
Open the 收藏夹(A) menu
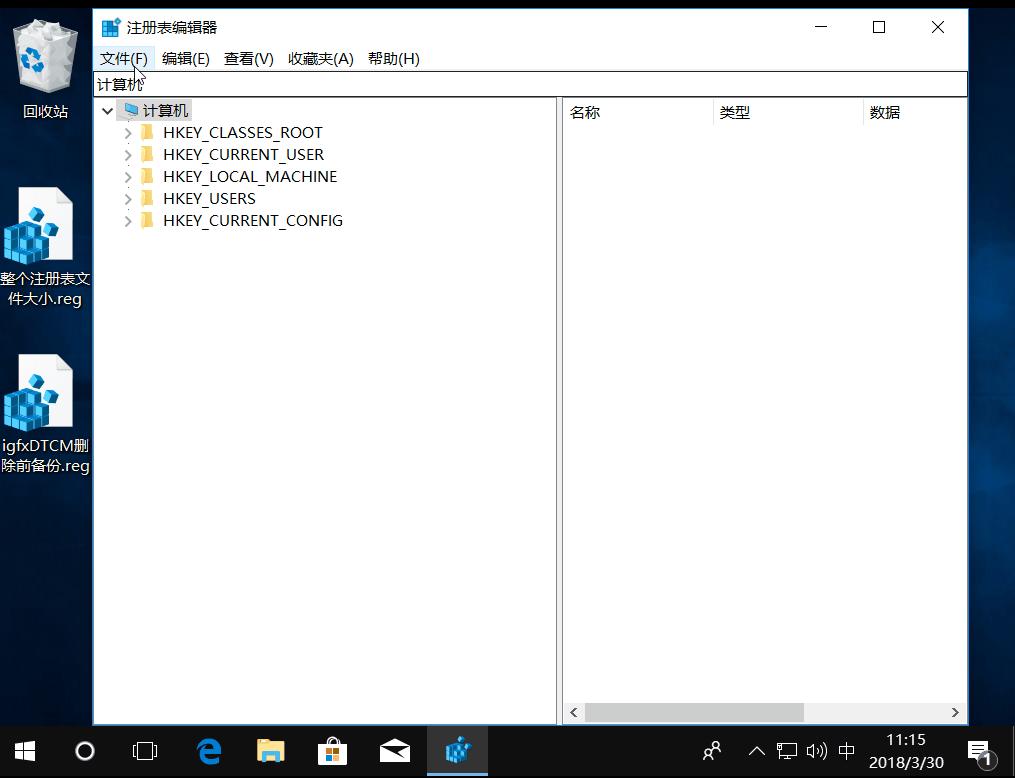pos(319,58)
